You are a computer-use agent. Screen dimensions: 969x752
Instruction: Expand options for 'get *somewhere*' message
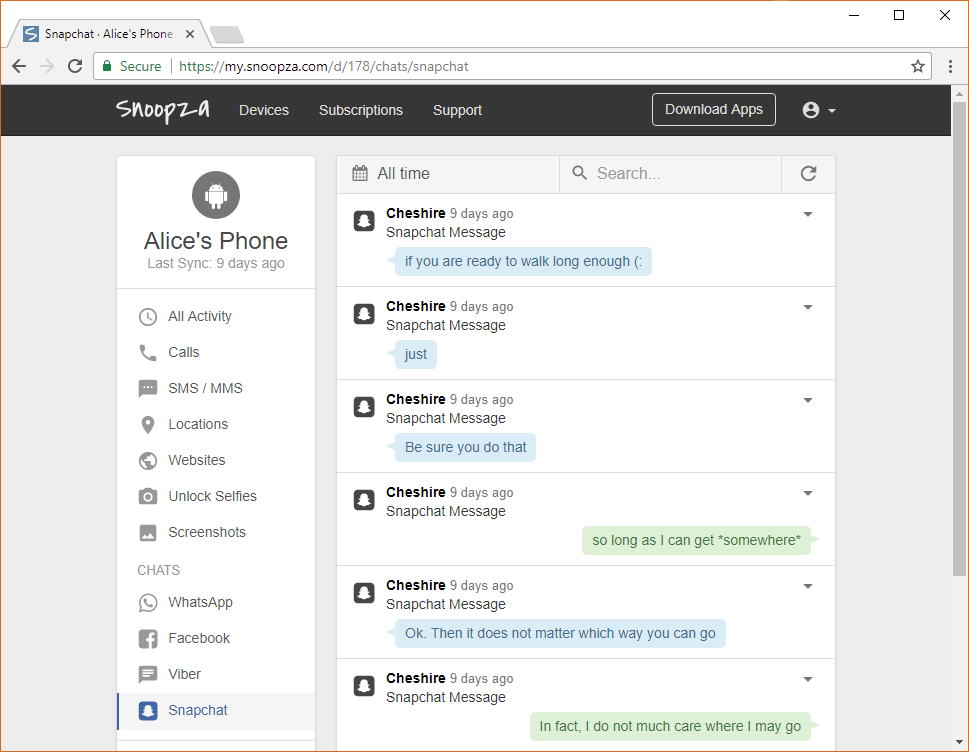[808, 493]
